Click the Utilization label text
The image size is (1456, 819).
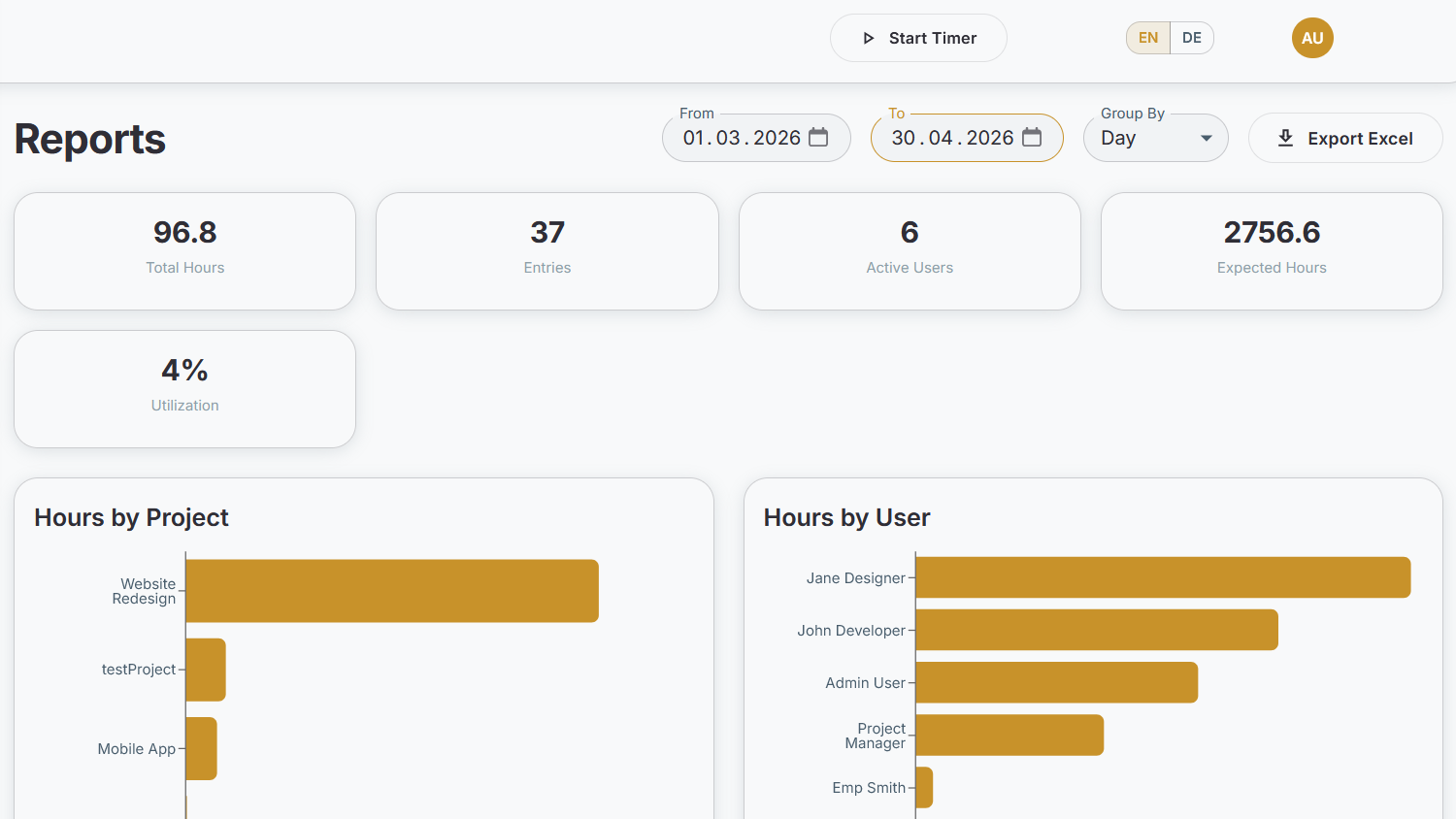184,406
